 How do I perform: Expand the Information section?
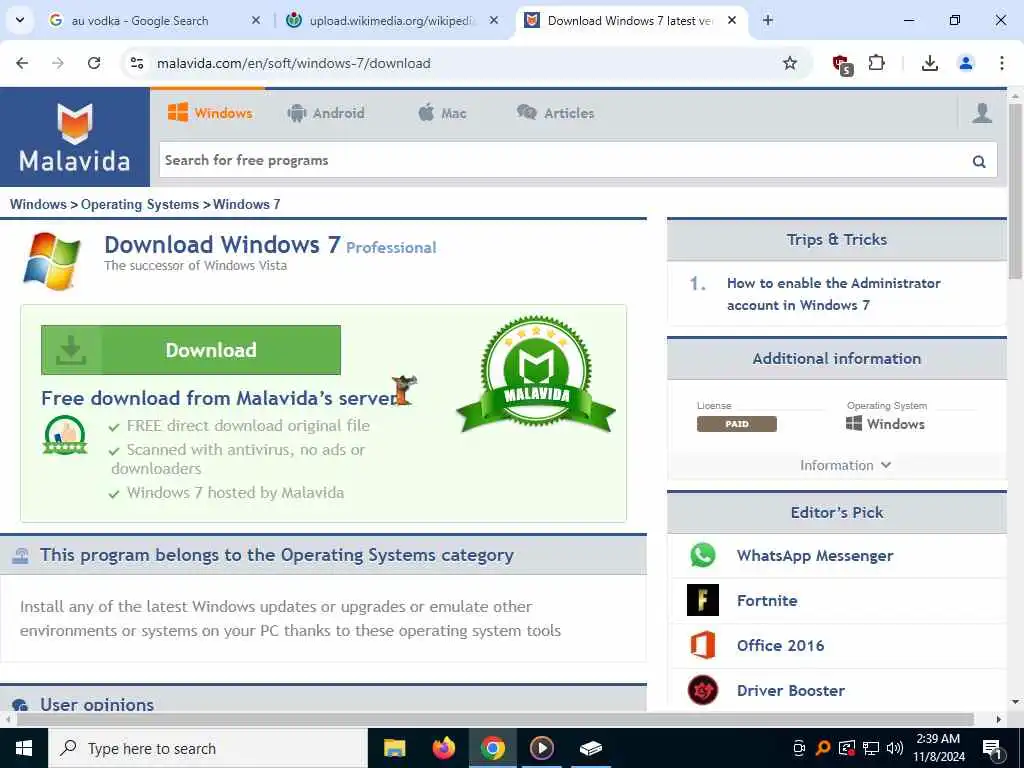846,465
